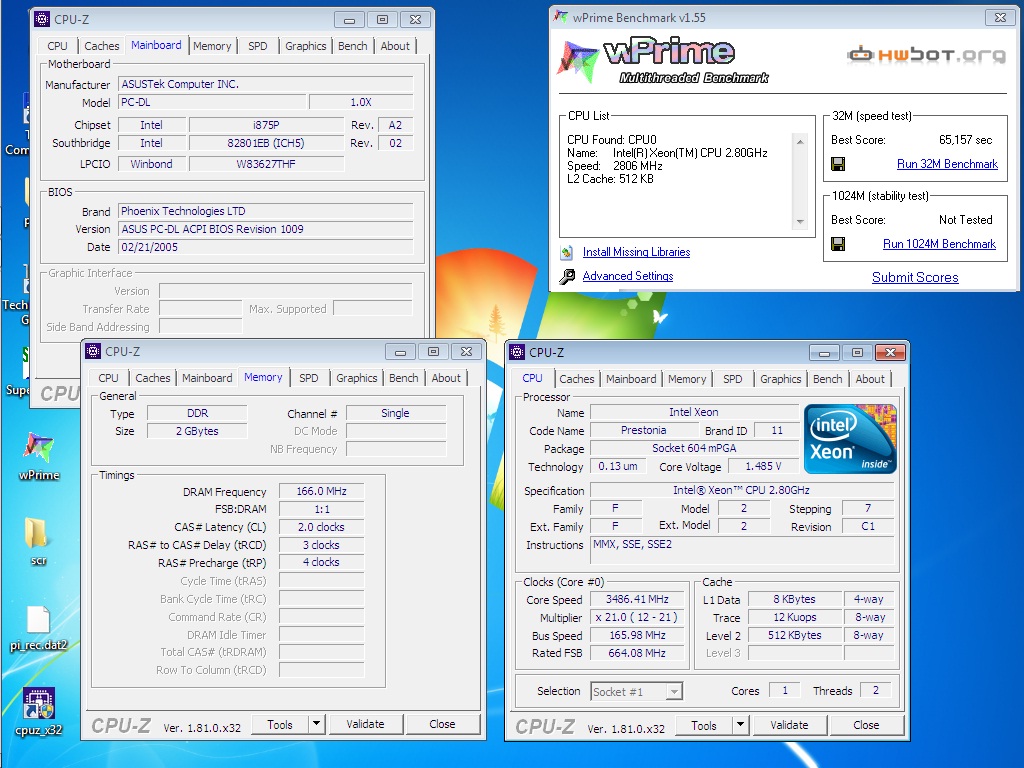This screenshot has width=1024, height=768.
Task: Open Graphics tab in Memory window
Action: [x=357, y=377]
